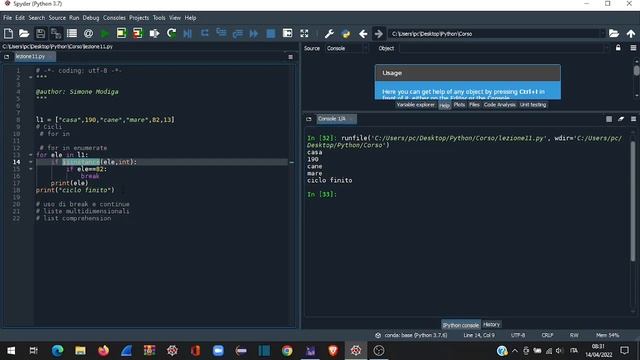Viewport: 640px width, 360px height.
Task: Open the editor tab browse button
Action: (7, 57)
